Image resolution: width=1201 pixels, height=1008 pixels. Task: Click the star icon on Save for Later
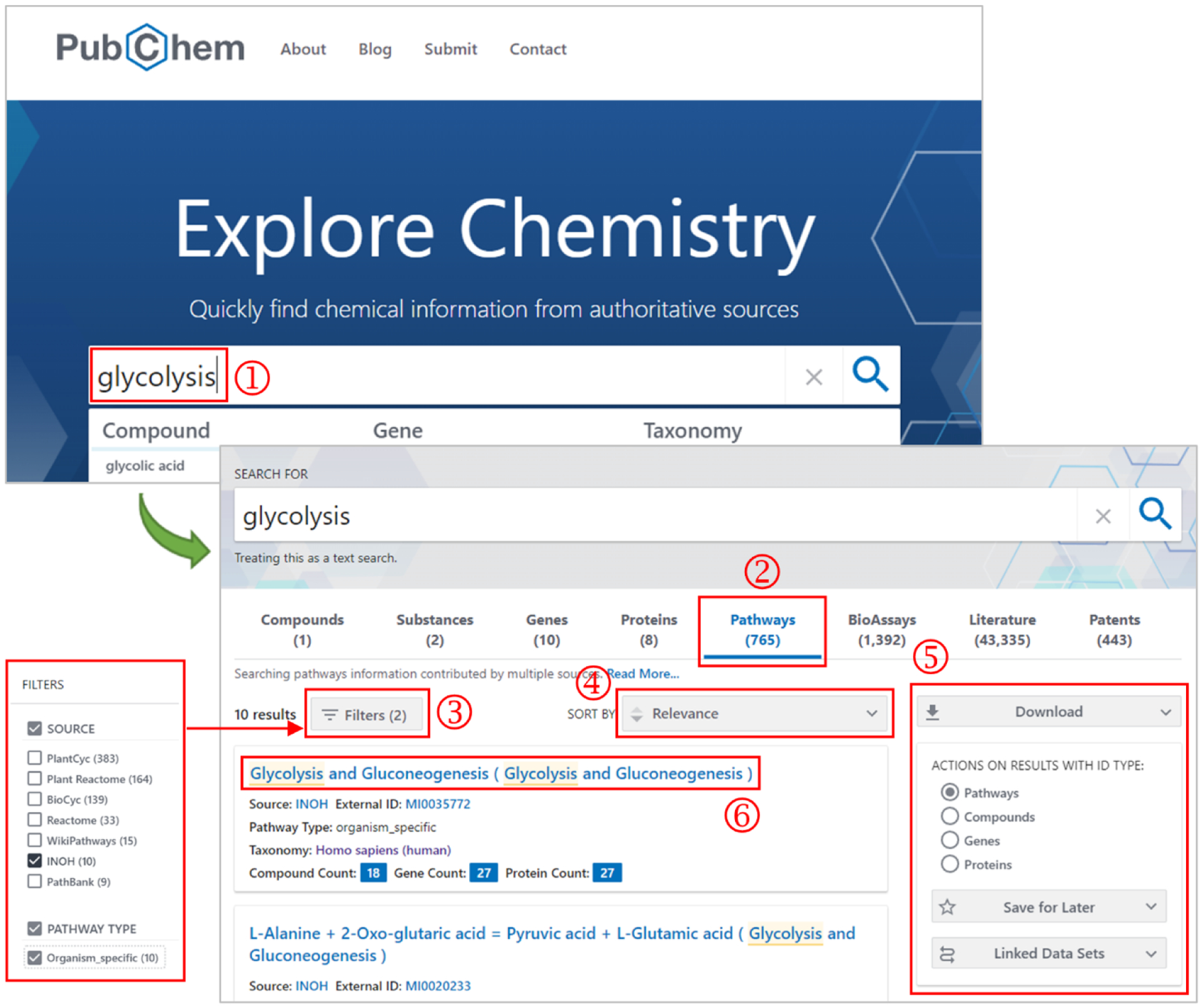pyautogui.click(x=947, y=907)
